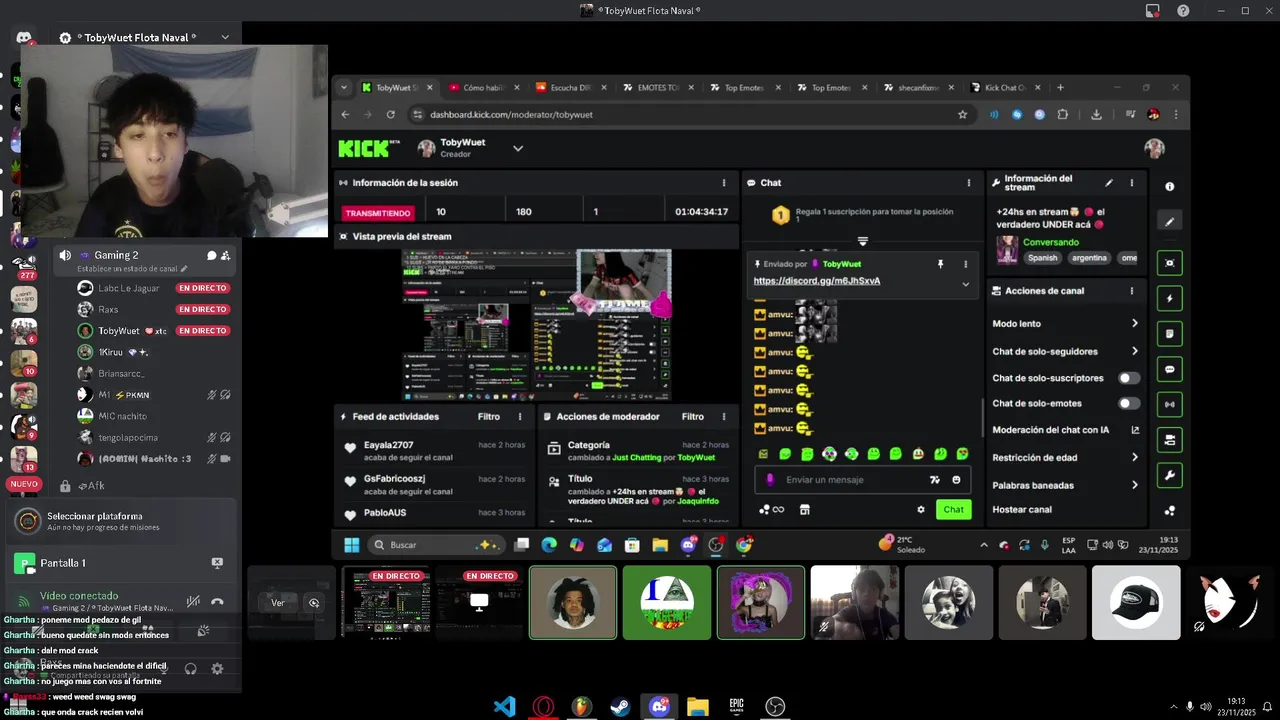Click the lightning bolt widget icon in the sidebar
The width and height of the screenshot is (1280, 720).
[1170, 298]
